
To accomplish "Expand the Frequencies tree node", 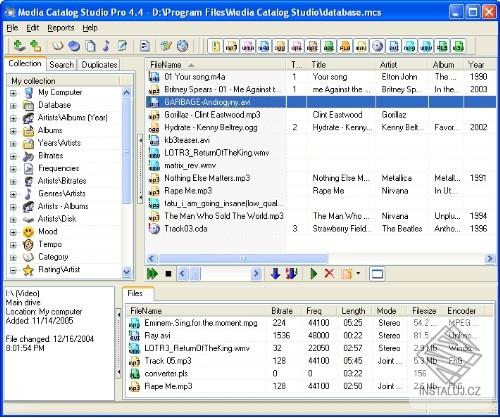I will pos(13,169).
